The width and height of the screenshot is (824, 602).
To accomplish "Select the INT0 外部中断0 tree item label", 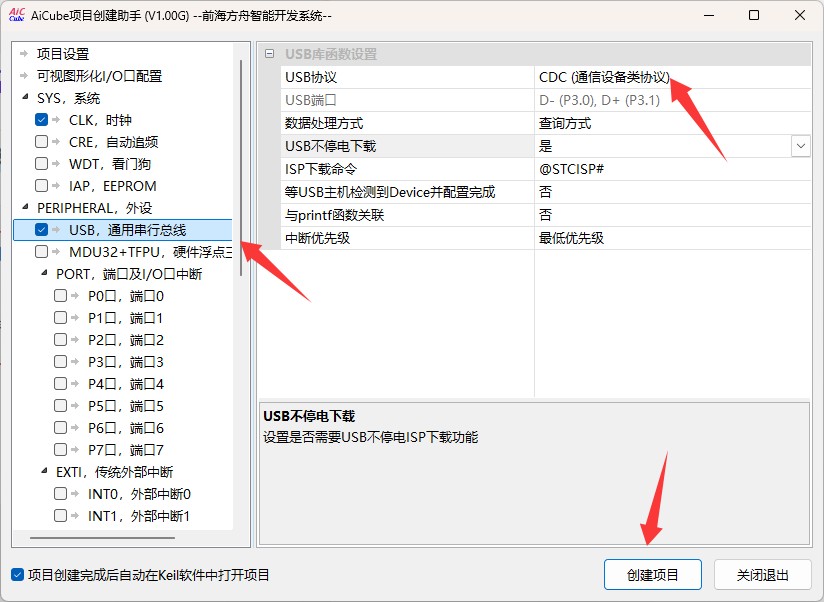I will pos(139,494).
